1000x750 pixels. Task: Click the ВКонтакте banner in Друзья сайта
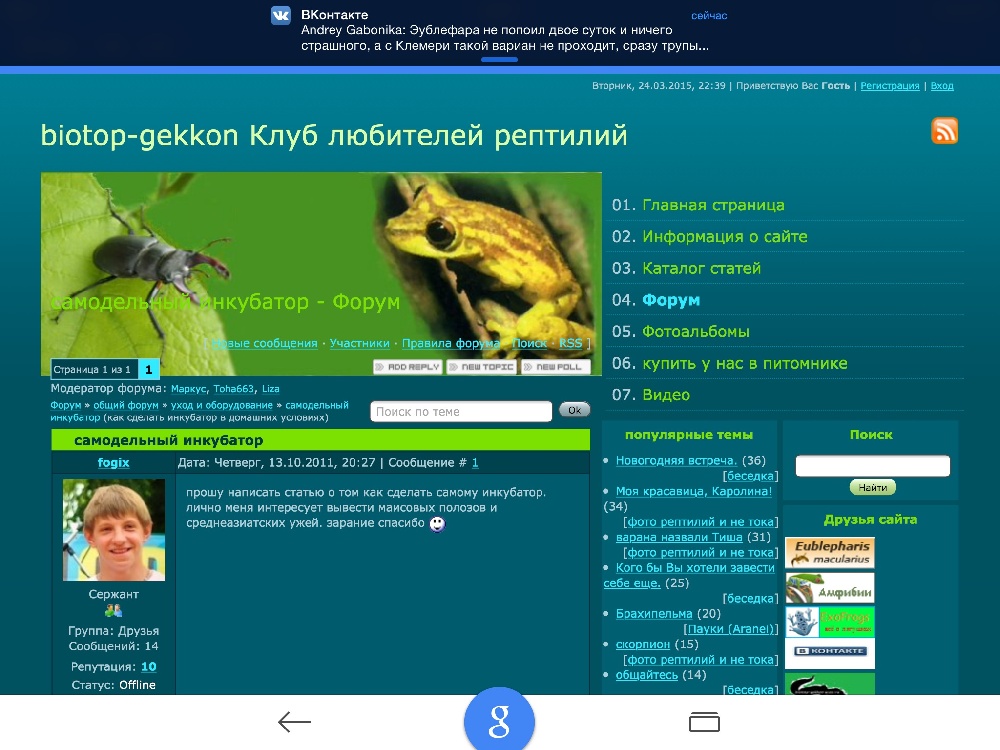829,652
